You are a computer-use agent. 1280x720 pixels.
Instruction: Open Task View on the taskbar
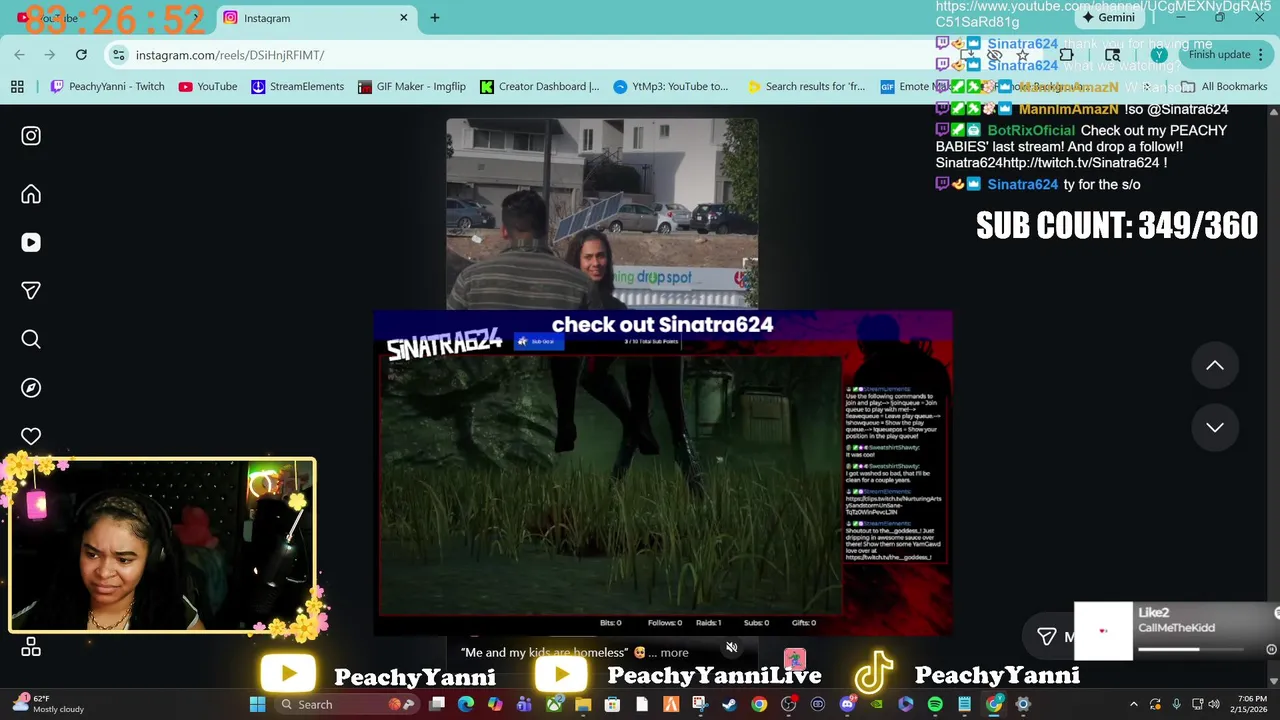coord(437,705)
